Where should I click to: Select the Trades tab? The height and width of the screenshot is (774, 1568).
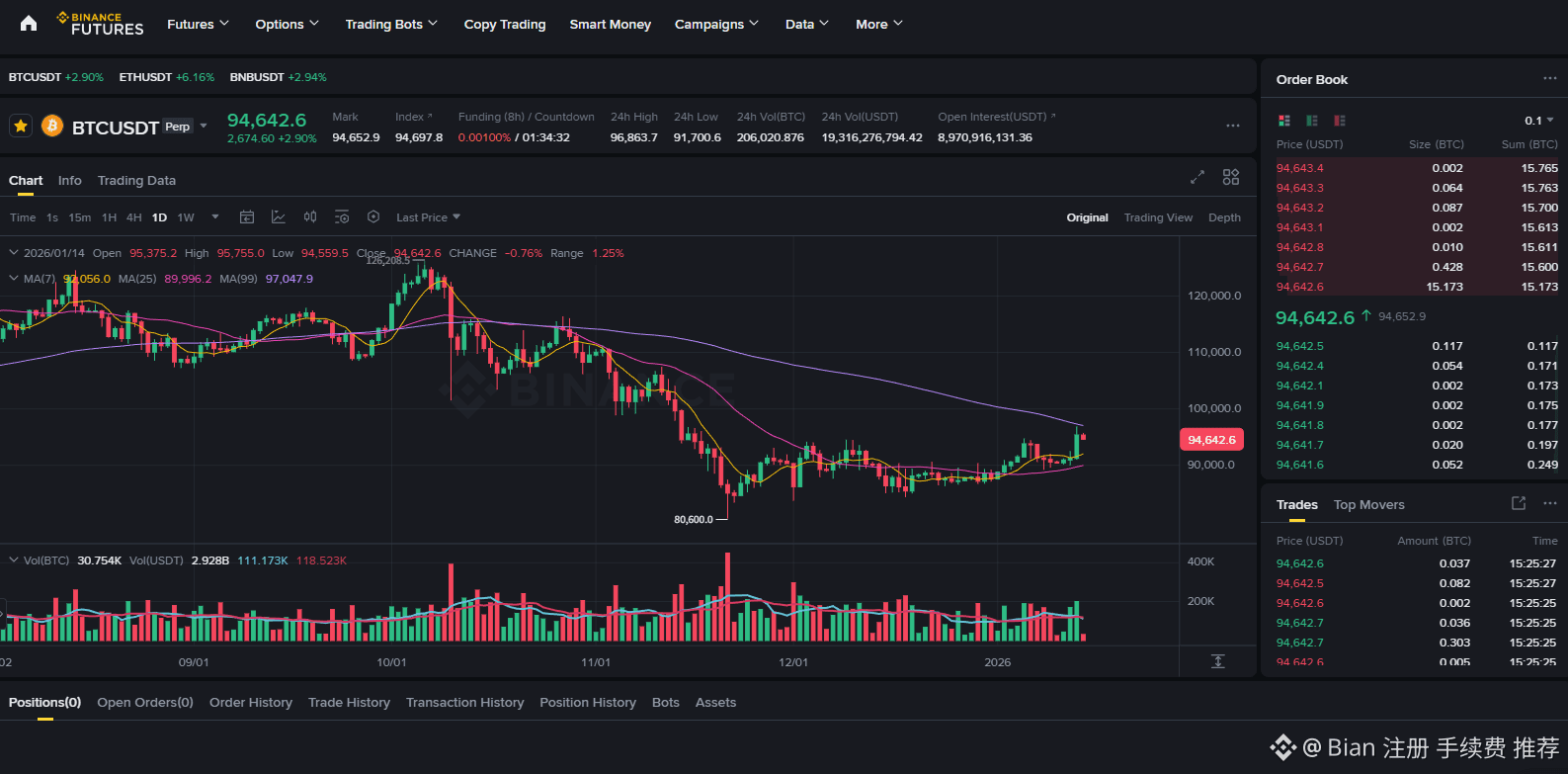(1297, 504)
